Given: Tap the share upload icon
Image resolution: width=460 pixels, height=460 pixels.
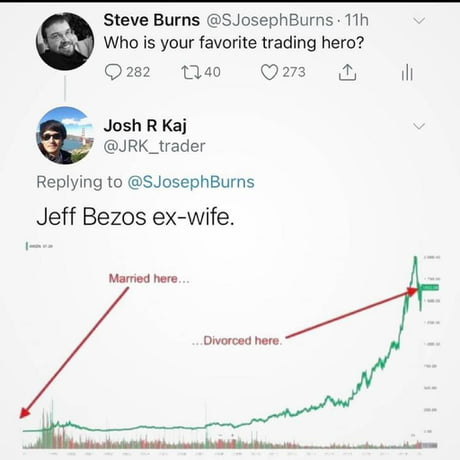Looking at the screenshot, I should [347, 72].
